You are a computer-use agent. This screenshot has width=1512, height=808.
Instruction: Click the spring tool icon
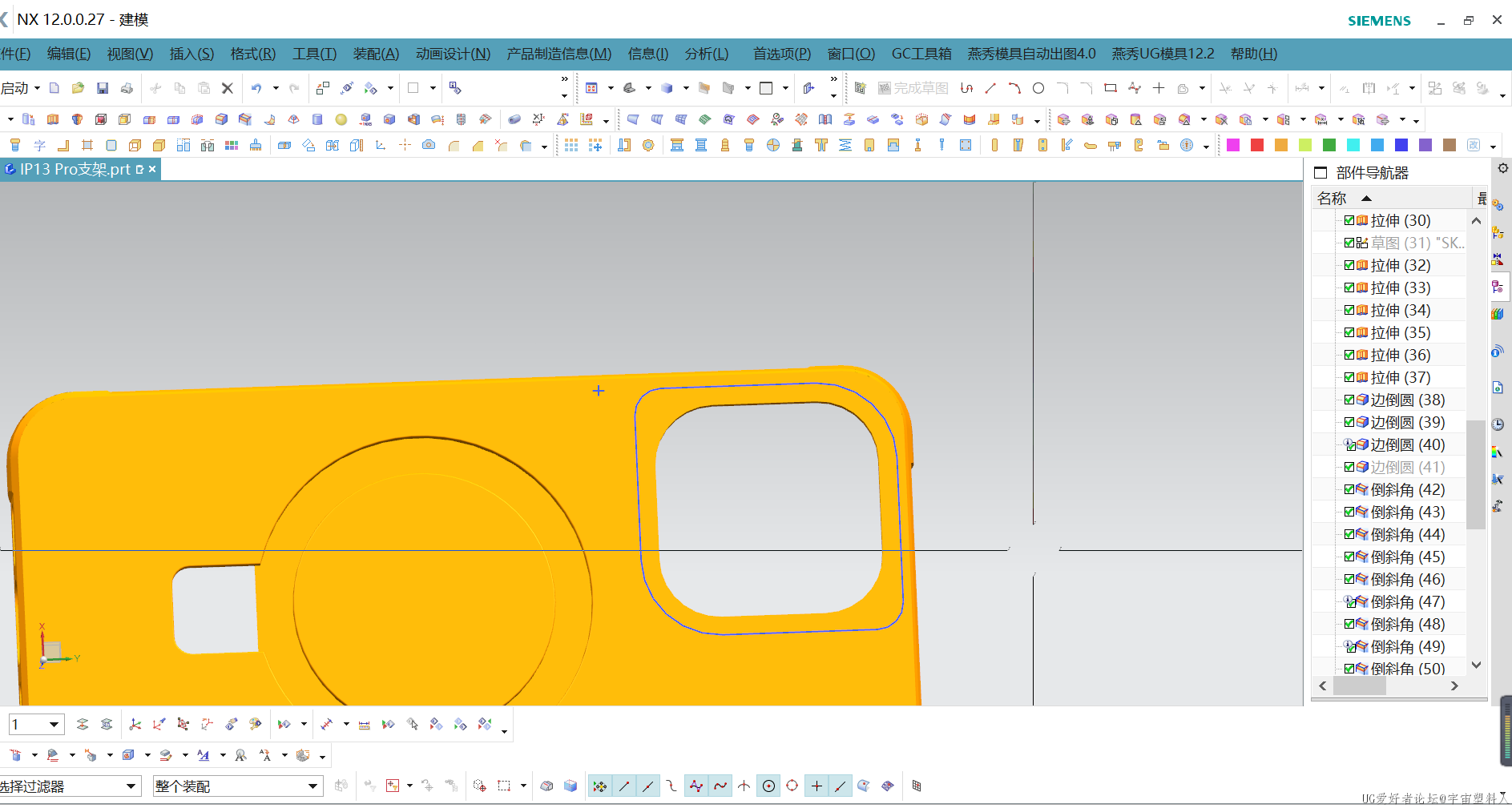[845, 145]
